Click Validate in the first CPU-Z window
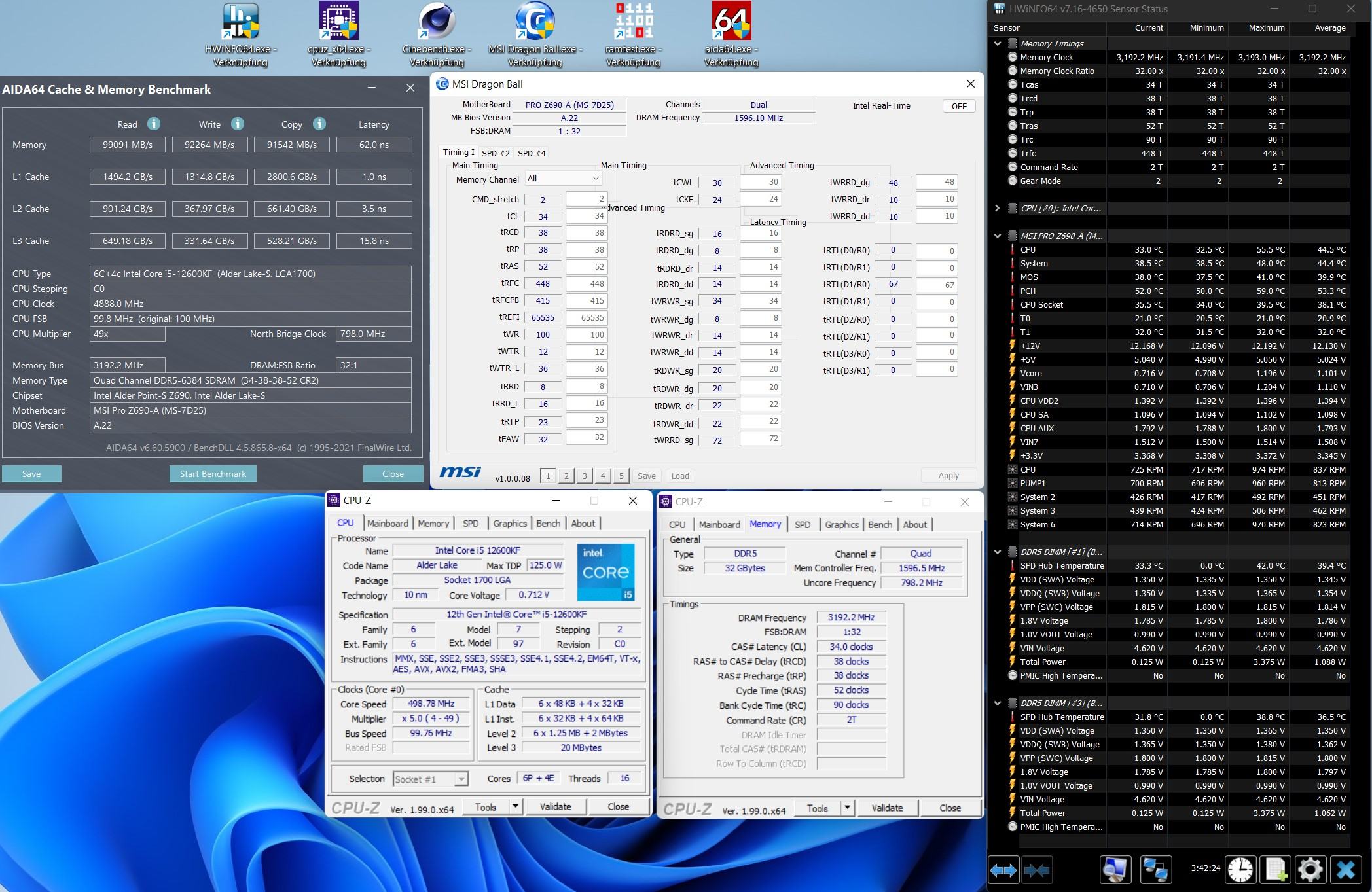 (555, 806)
